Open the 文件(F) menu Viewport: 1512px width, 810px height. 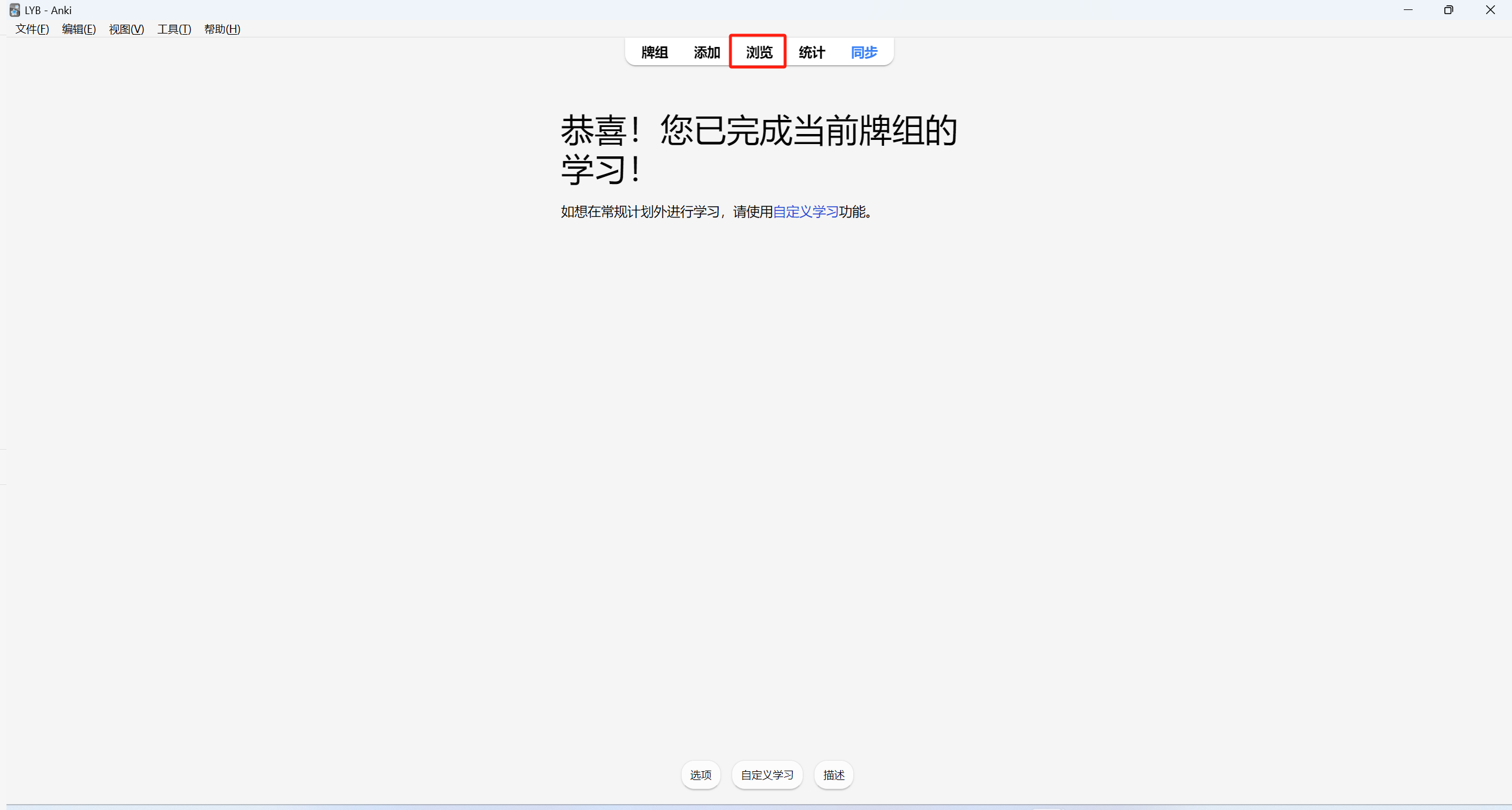pos(32,29)
